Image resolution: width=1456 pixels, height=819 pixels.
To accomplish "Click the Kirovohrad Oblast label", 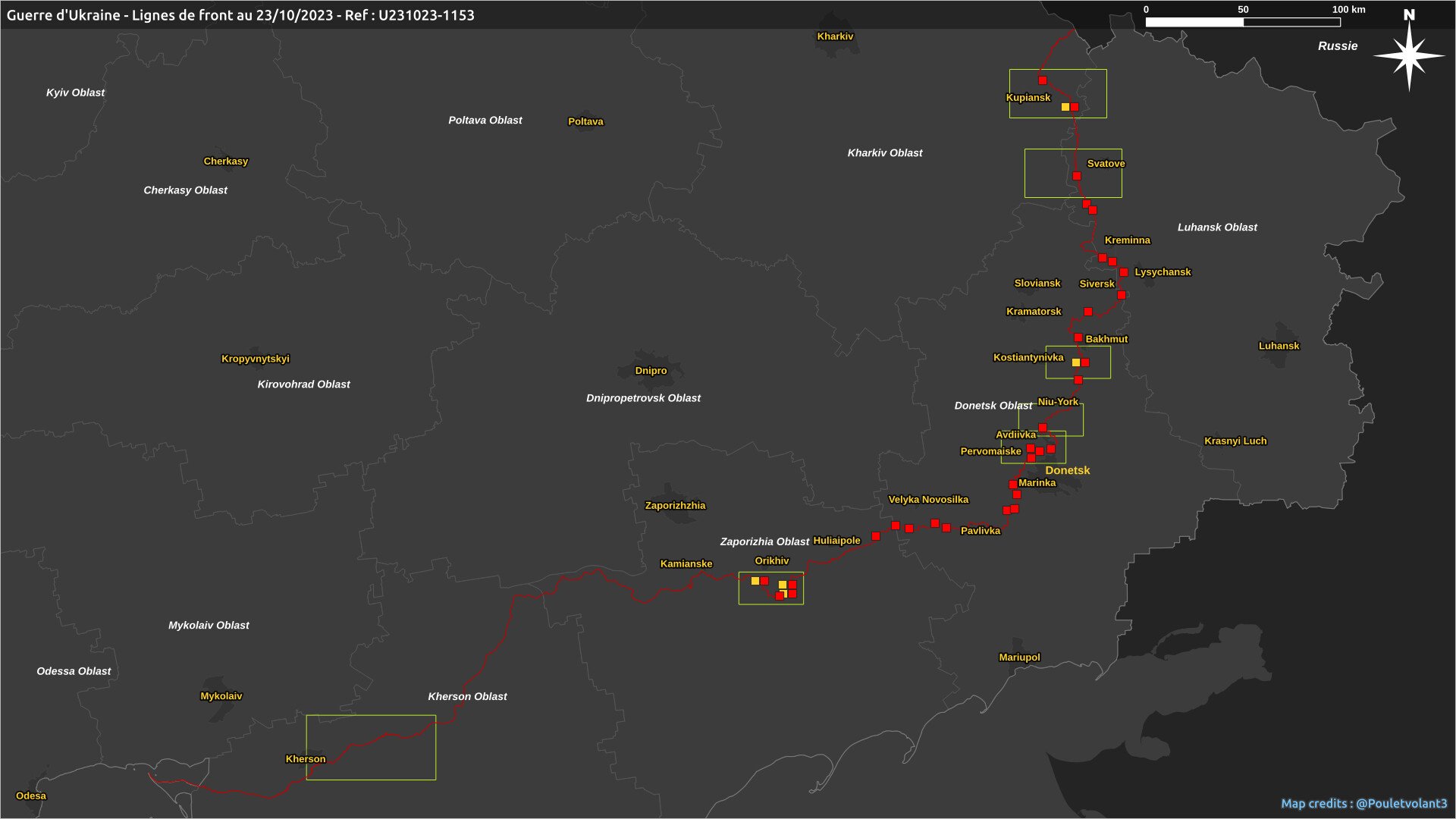I will coord(303,384).
